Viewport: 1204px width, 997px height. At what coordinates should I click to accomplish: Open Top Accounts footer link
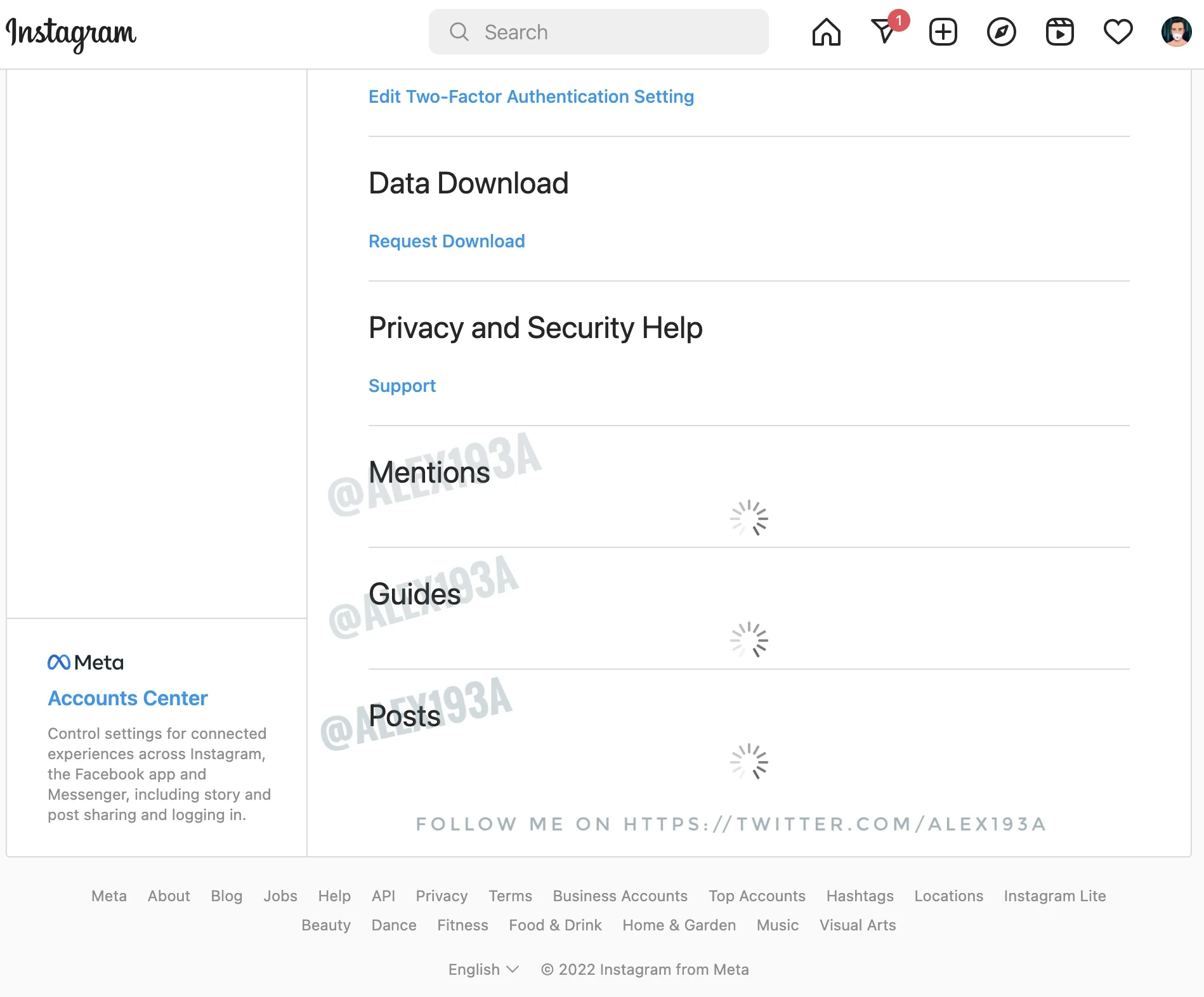point(757,896)
